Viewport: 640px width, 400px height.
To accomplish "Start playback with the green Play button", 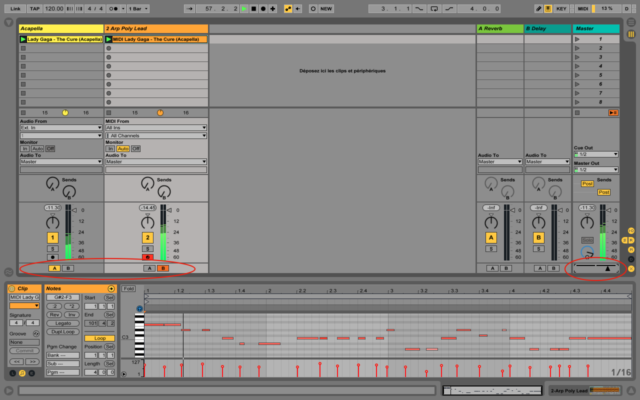I will [244, 9].
